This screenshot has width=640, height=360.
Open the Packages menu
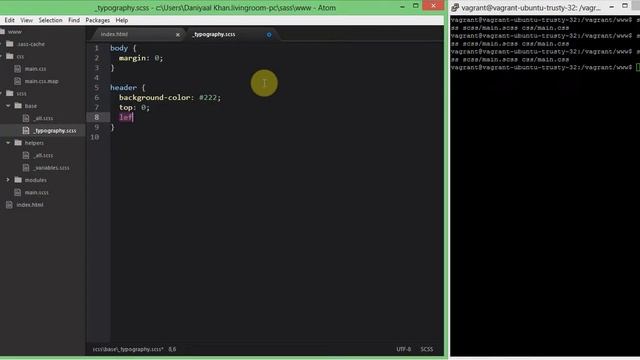point(98,20)
